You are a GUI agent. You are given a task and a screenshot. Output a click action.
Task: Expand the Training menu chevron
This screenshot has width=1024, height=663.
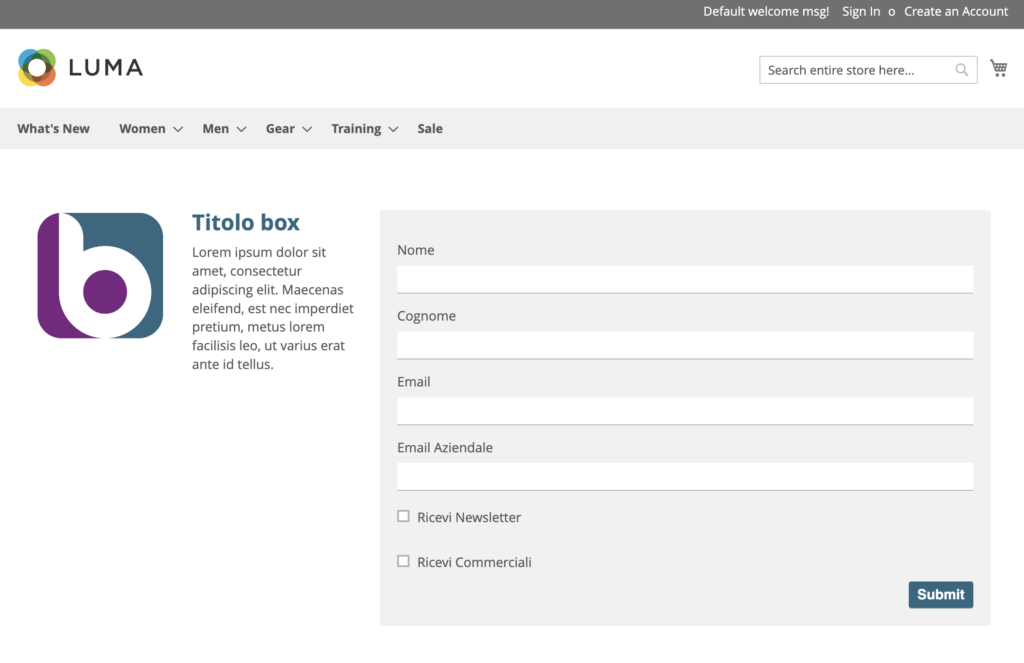393,129
